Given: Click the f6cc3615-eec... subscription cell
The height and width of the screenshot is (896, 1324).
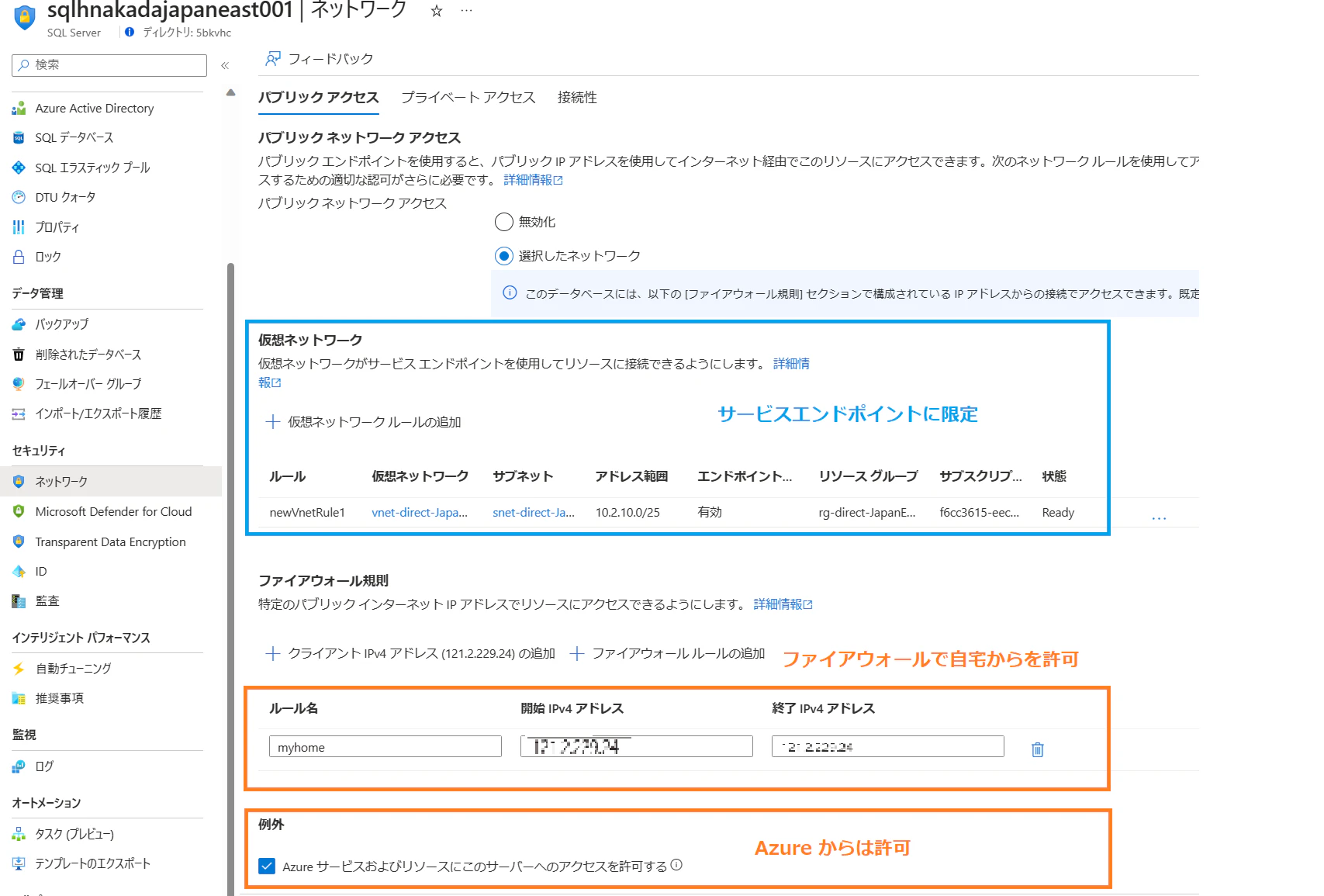Looking at the screenshot, I should (980, 513).
